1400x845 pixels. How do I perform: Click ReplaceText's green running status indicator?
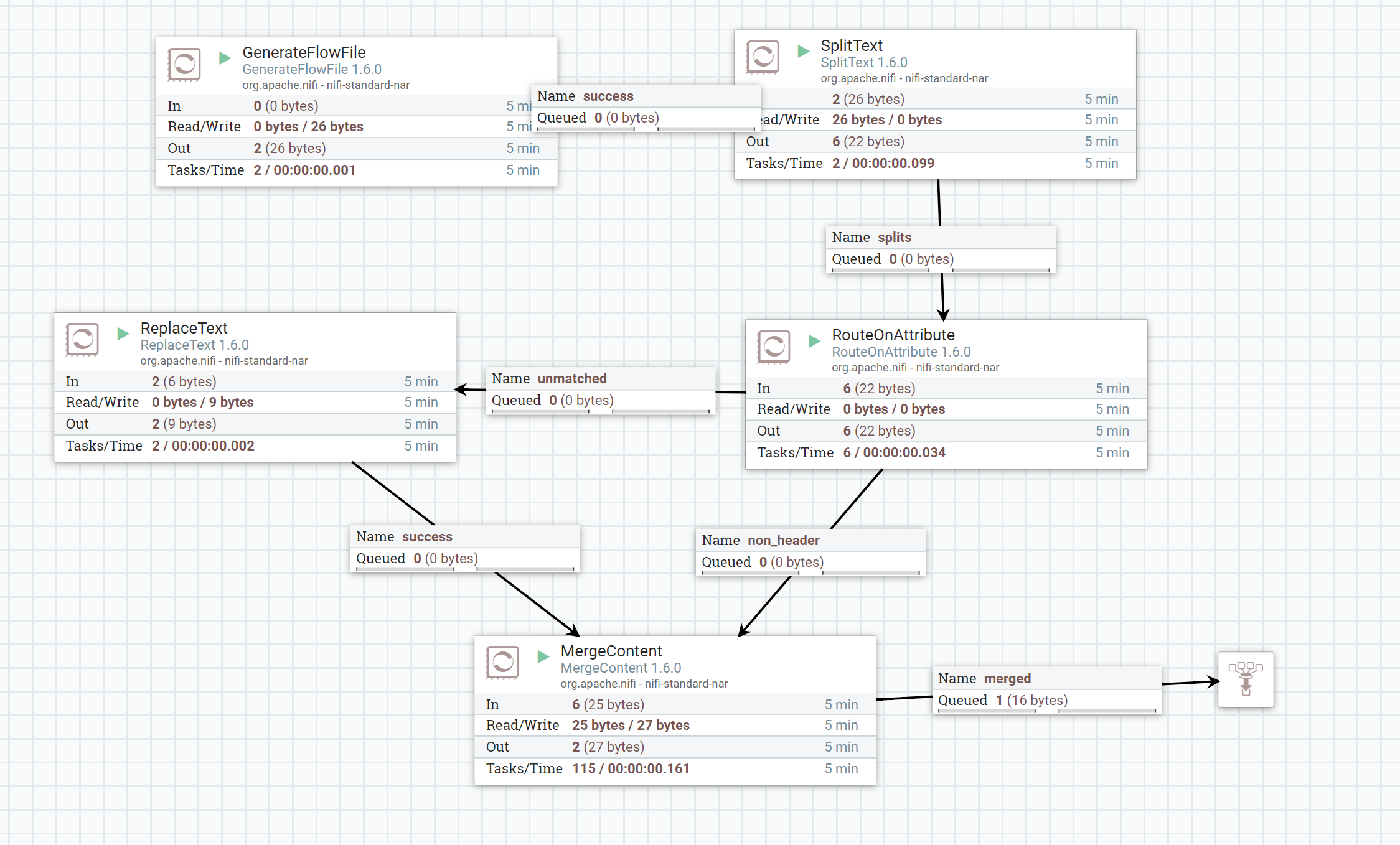click(x=123, y=334)
